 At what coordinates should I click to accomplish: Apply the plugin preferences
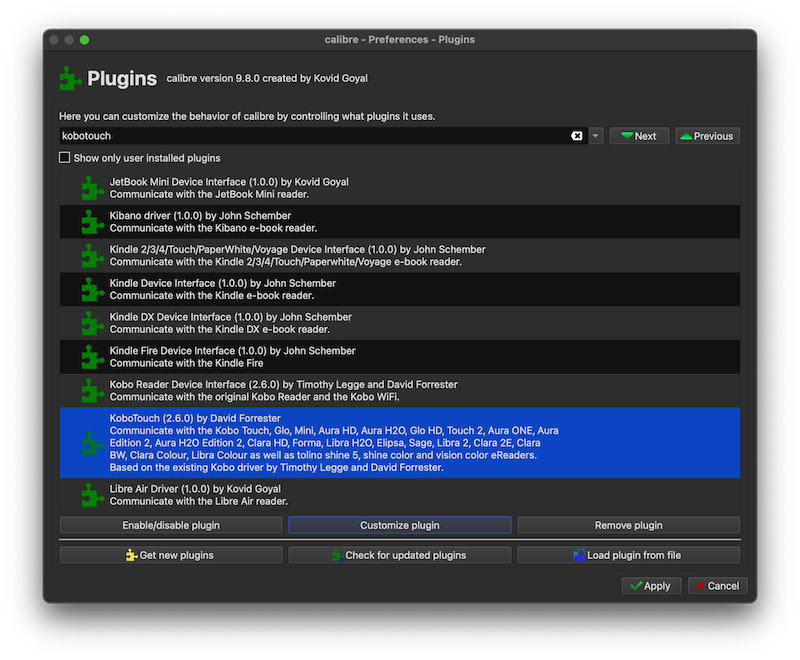[x=651, y=586]
